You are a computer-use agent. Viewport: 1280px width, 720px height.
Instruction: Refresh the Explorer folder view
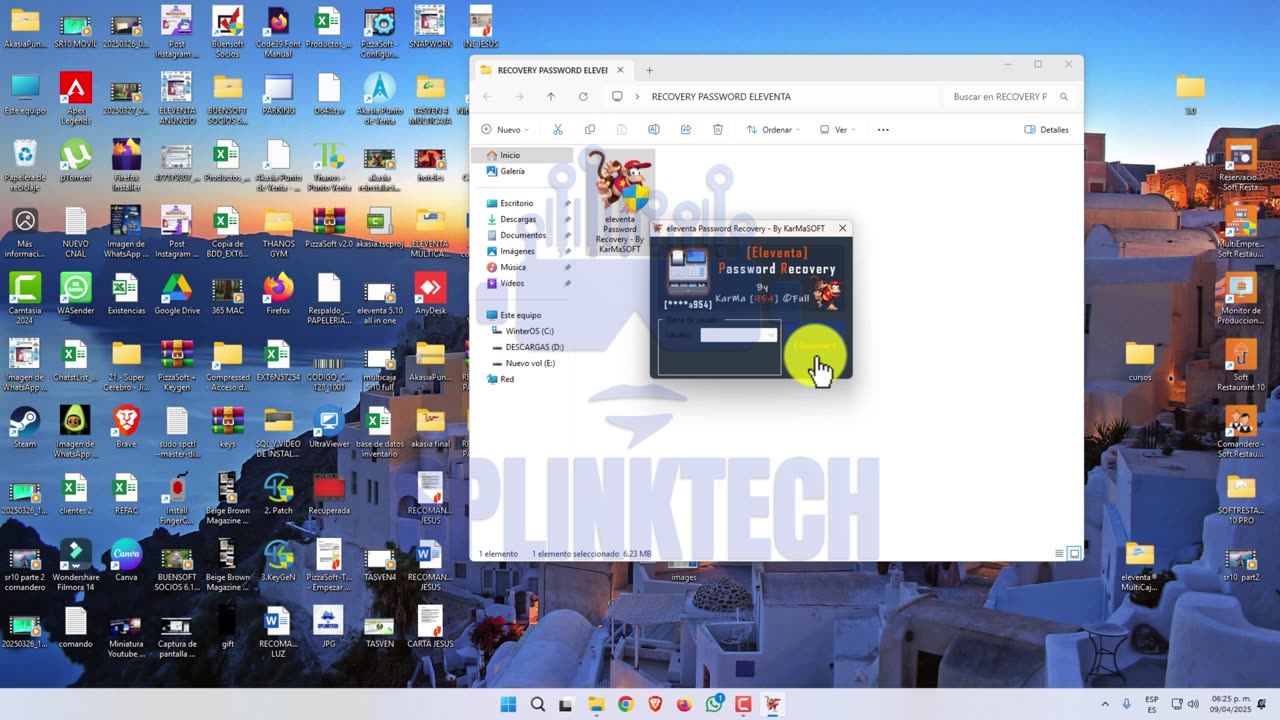point(583,97)
